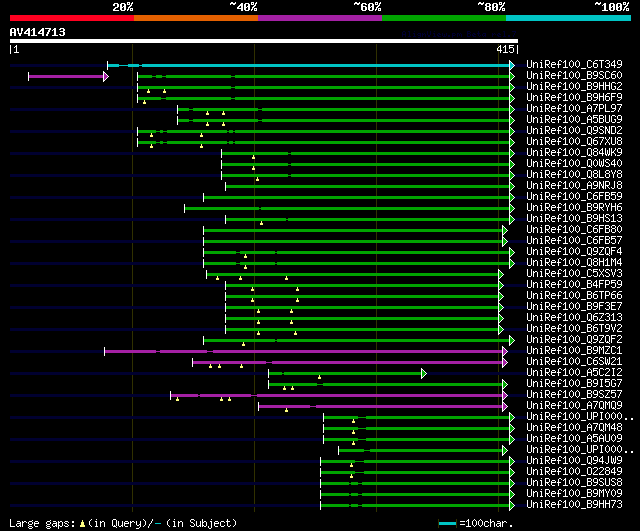The width and height of the screenshot is (640, 531).
Task: Select the query name AV414713
Action: (38, 32)
